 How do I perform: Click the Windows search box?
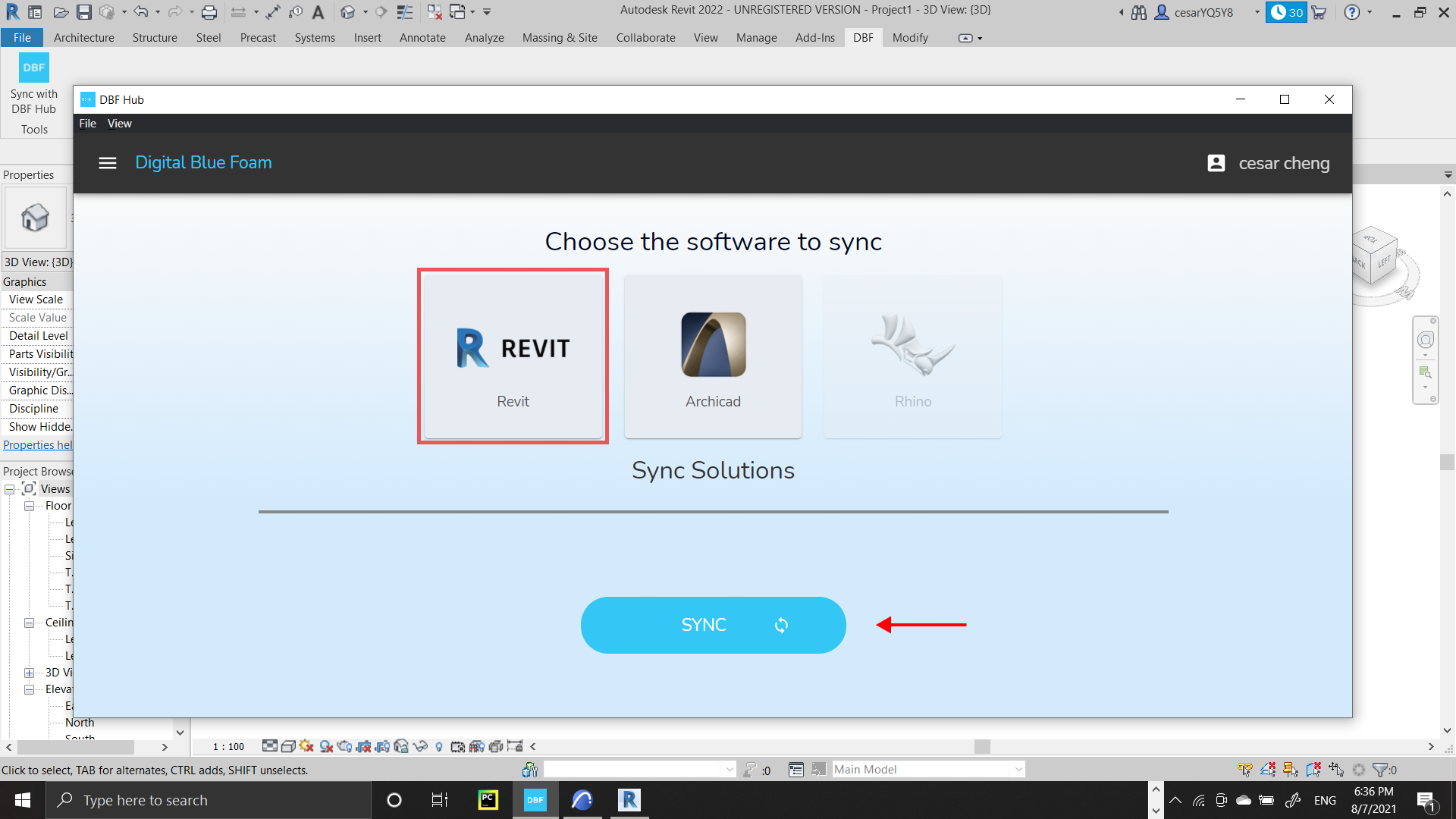pos(209,800)
